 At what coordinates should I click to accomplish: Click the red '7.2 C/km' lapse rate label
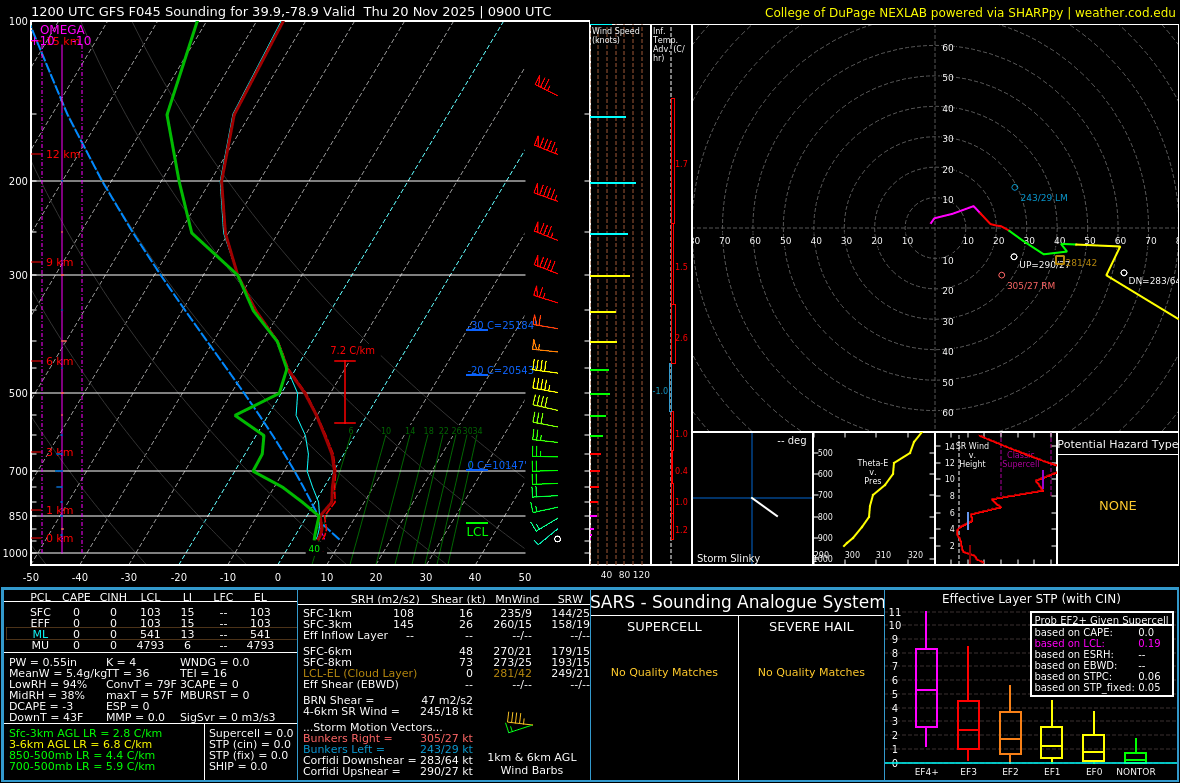(352, 351)
